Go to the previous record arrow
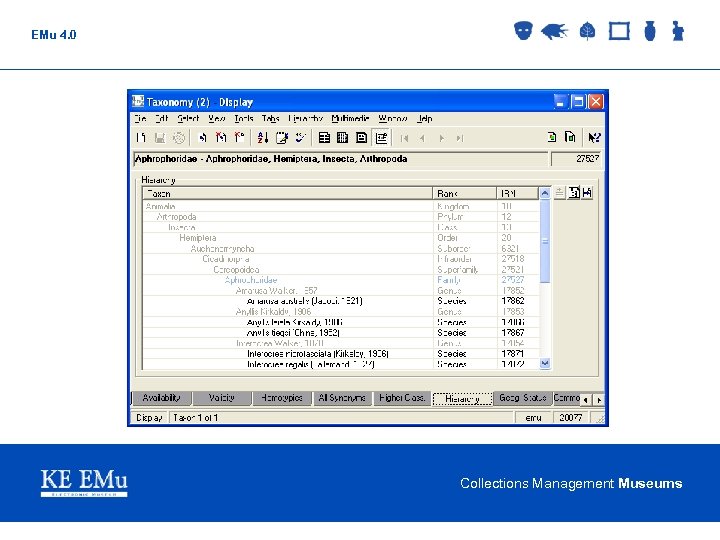This screenshot has width=720, height=540. [422, 138]
